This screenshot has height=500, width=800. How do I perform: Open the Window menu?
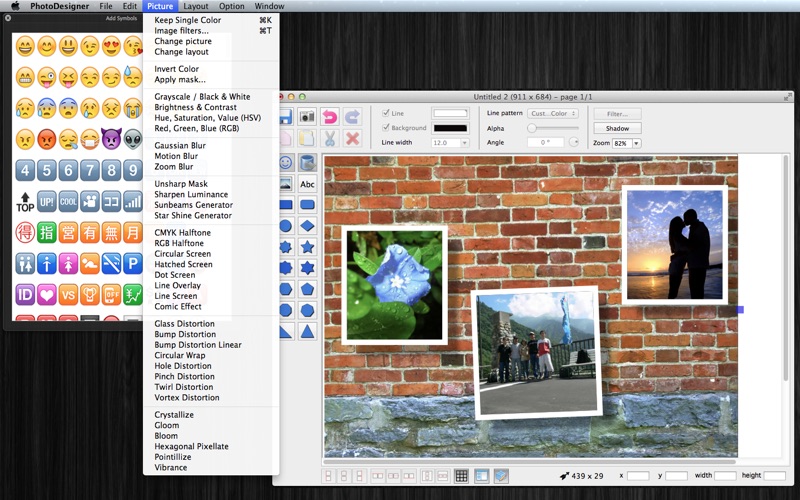point(269,6)
